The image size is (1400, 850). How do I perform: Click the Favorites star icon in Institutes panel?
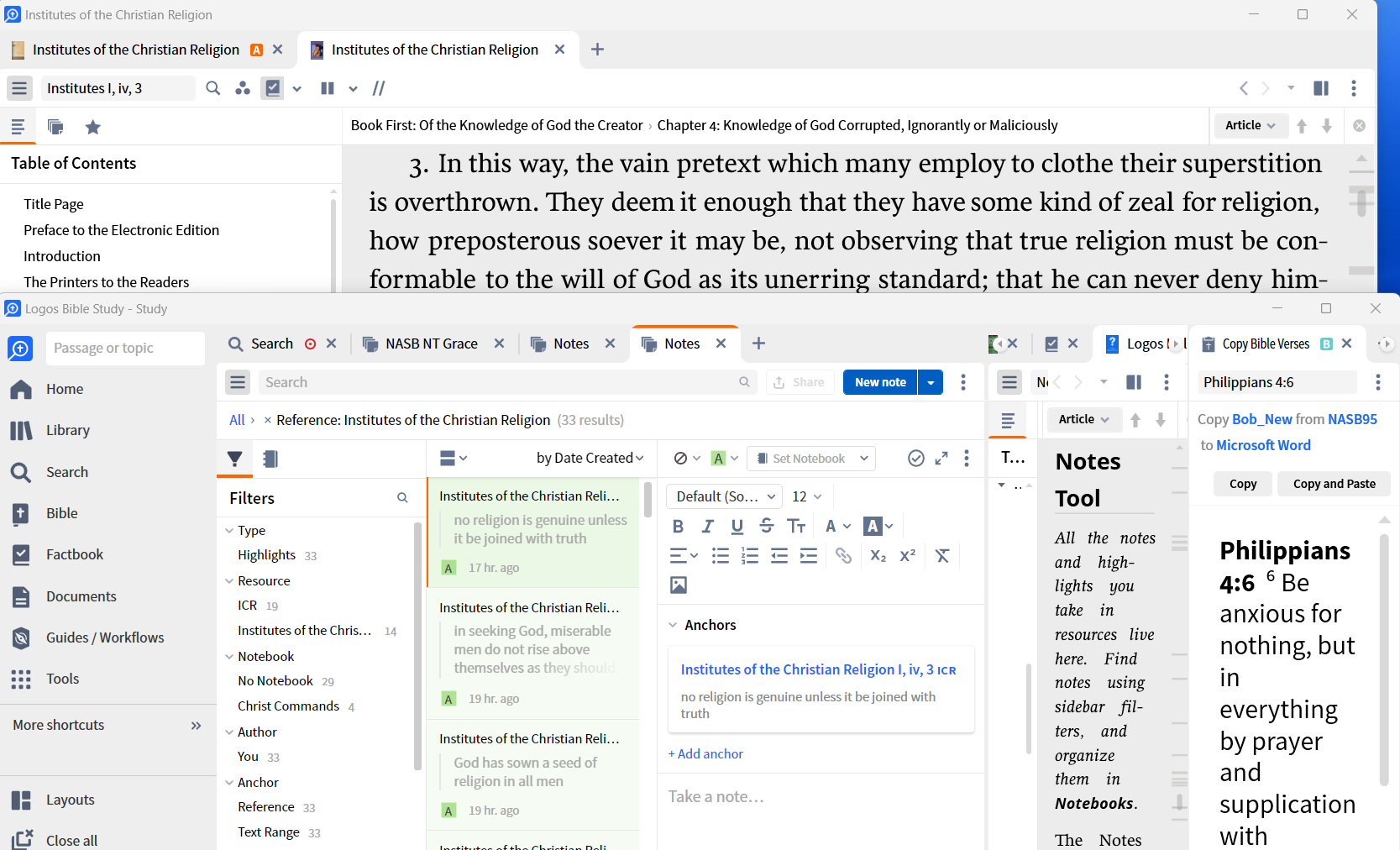tap(93, 127)
